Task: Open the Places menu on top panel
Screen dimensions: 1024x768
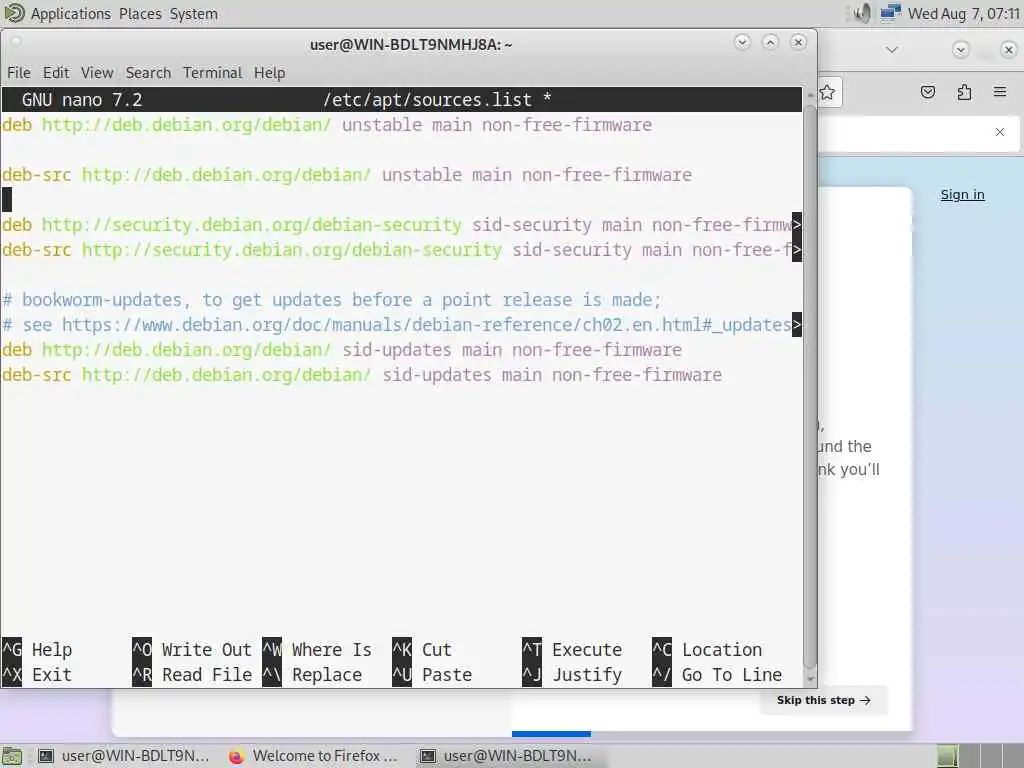Action: click(x=140, y=14)
